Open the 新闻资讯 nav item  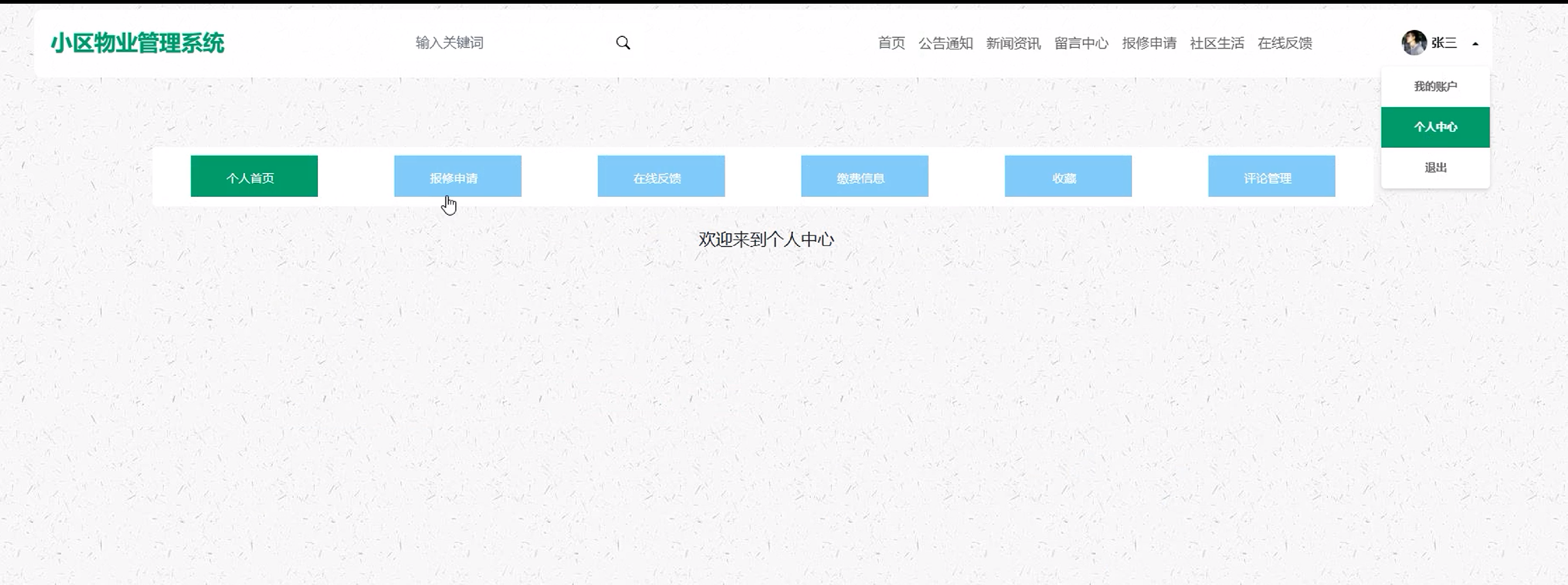1013,43
